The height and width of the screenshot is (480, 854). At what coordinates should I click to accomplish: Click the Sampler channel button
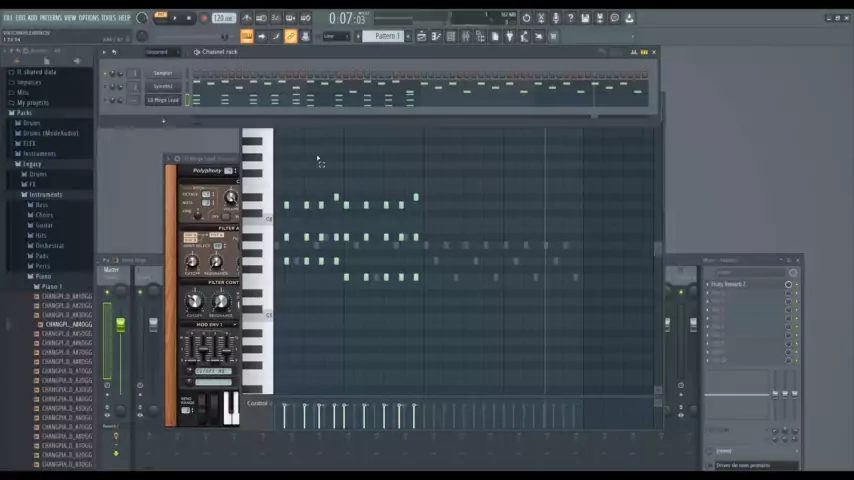163,73
